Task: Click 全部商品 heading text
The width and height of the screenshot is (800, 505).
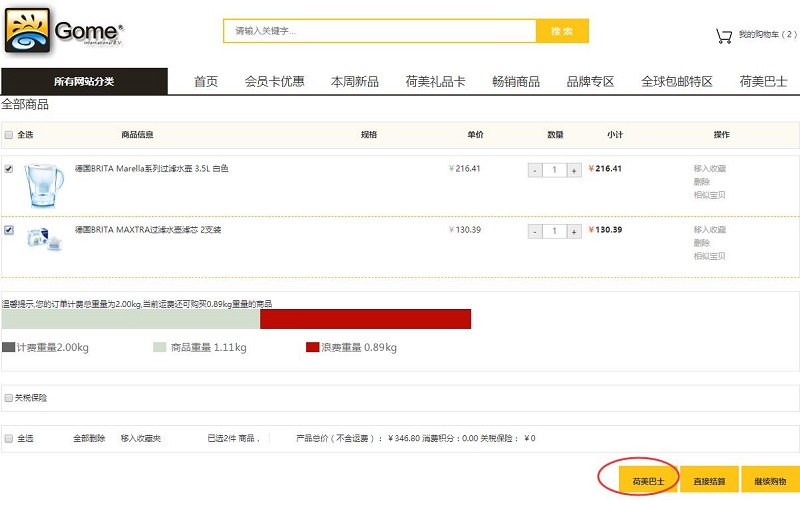Action: pyautogui.click(x=25, y=105)
